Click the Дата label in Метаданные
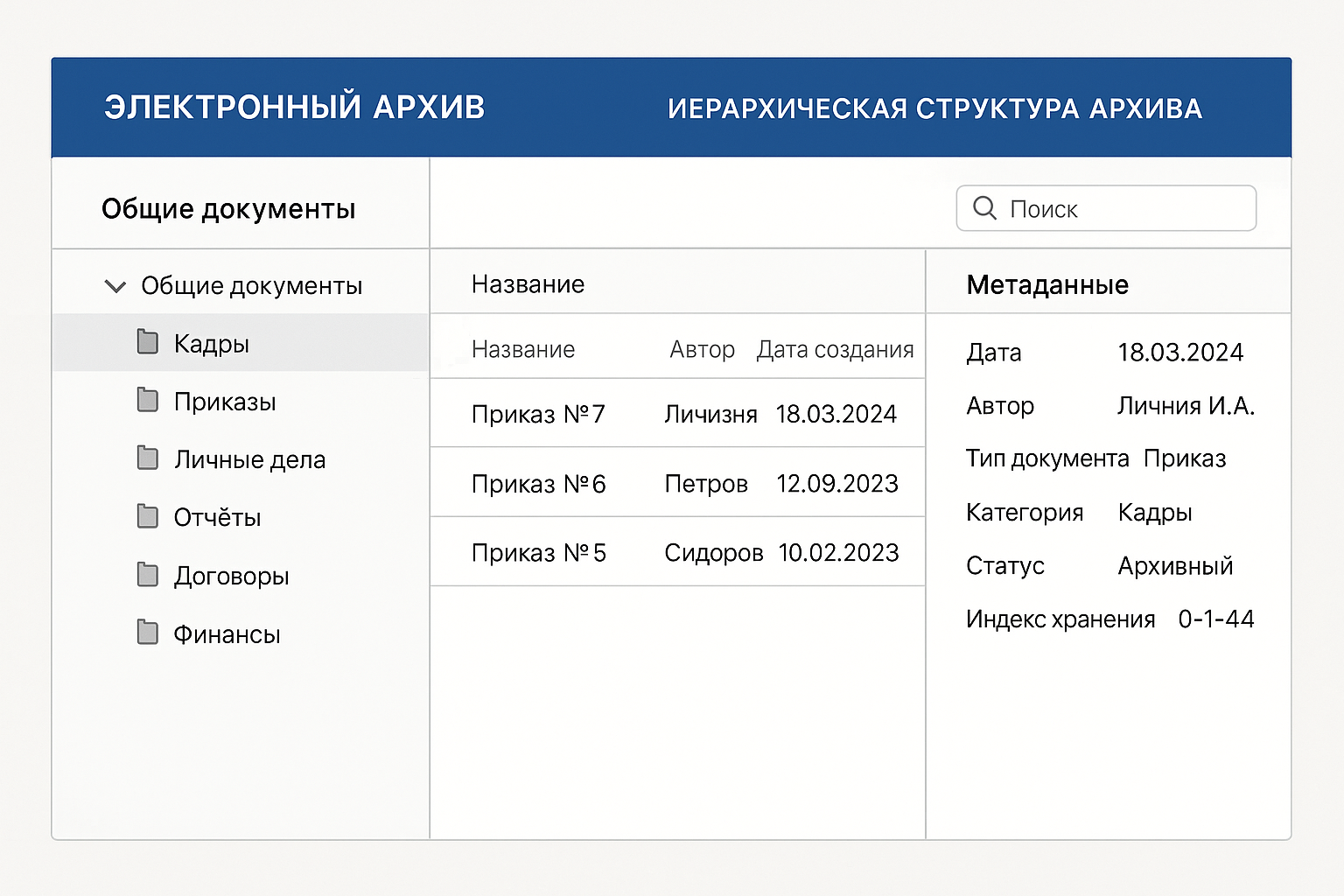1344x896 pixels. point(994,353)
